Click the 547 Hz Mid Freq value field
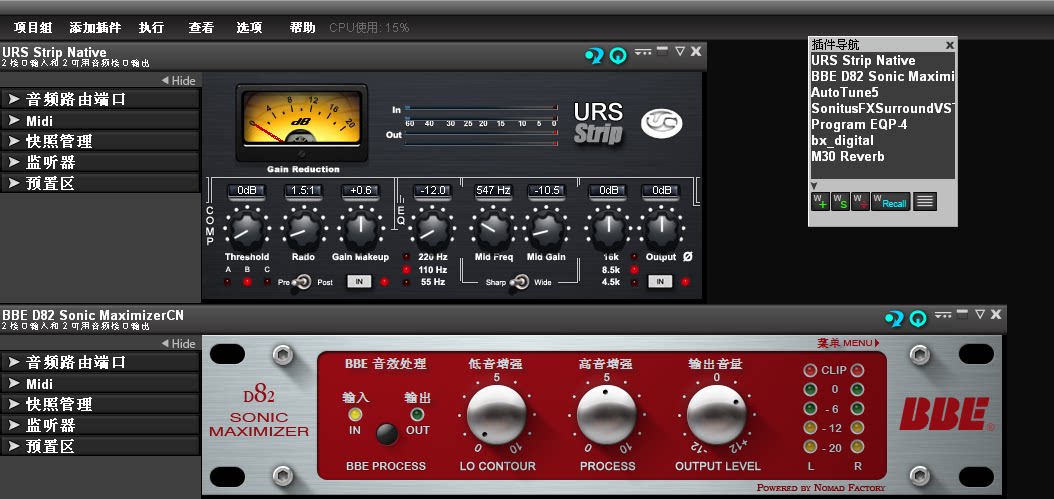The height and width of the screenshot is (499, 1054). coord(493,191)
